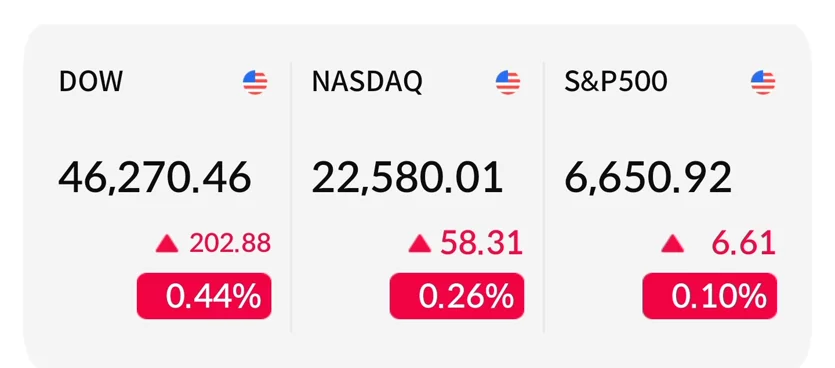Viewport: 835px width, 368px height.
Task: Click the S&P500 point change 6.61
Action: click(x=743, y=243)
